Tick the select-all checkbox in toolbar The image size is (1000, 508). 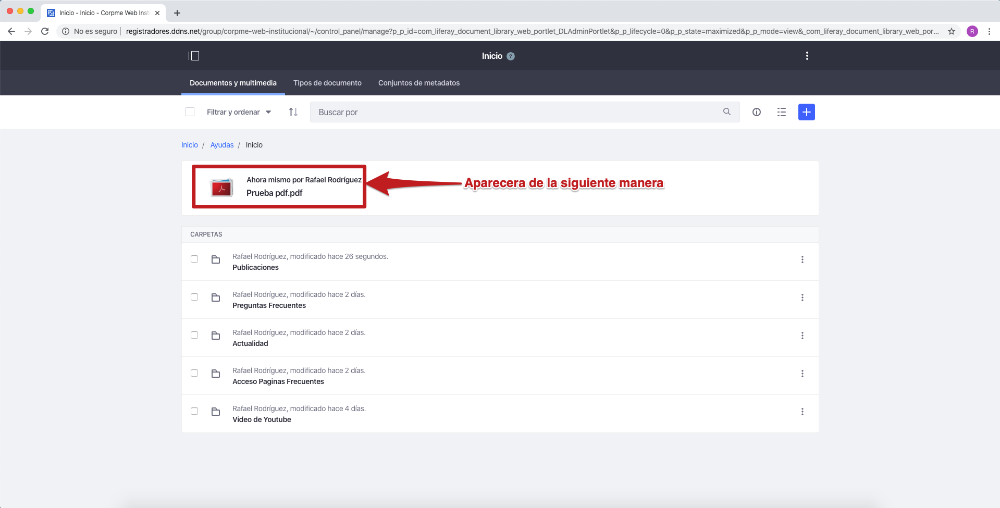pyautogui.click(x=190, y=112)
